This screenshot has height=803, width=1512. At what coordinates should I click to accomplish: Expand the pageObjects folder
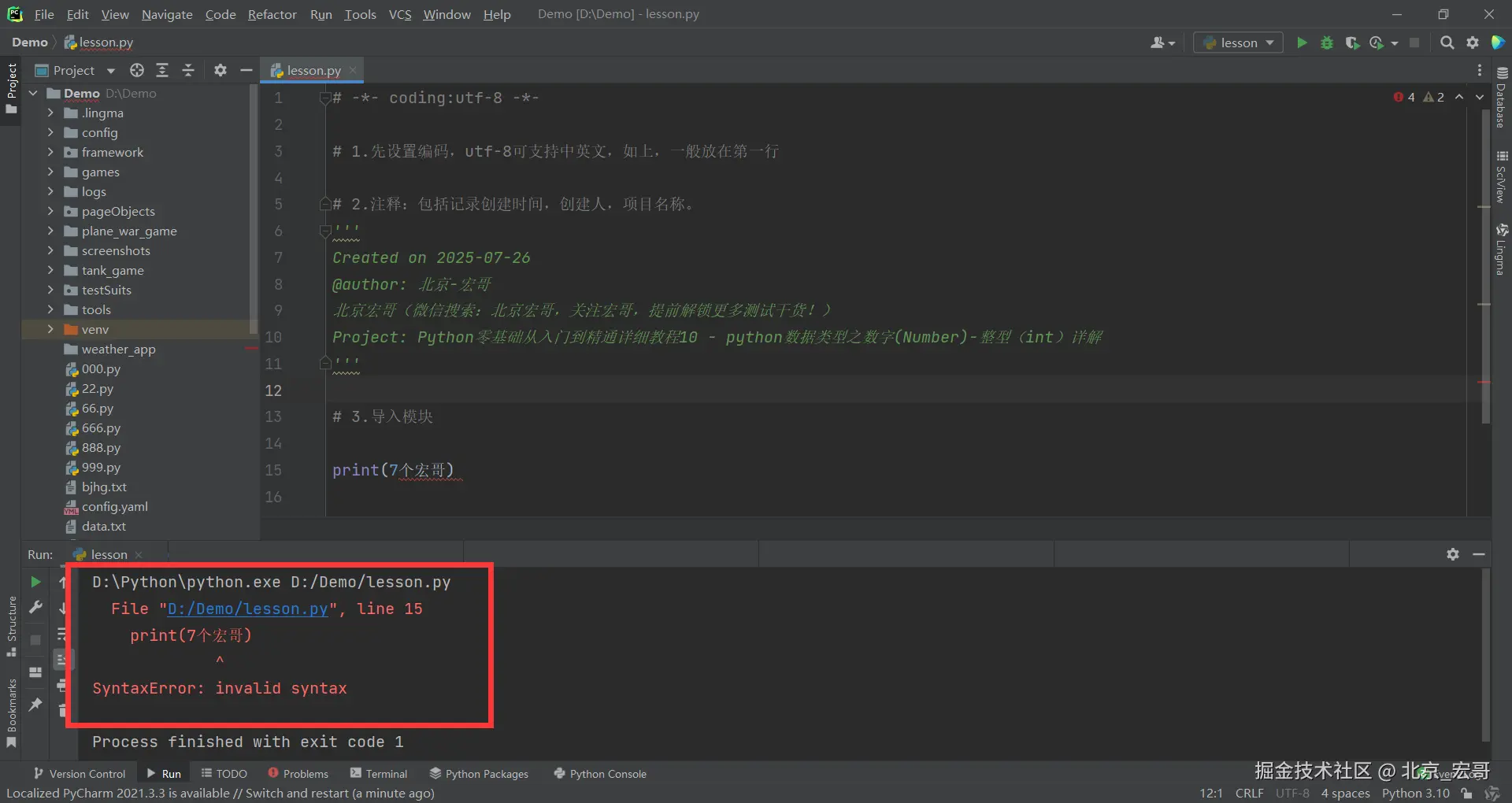point(50,211)
